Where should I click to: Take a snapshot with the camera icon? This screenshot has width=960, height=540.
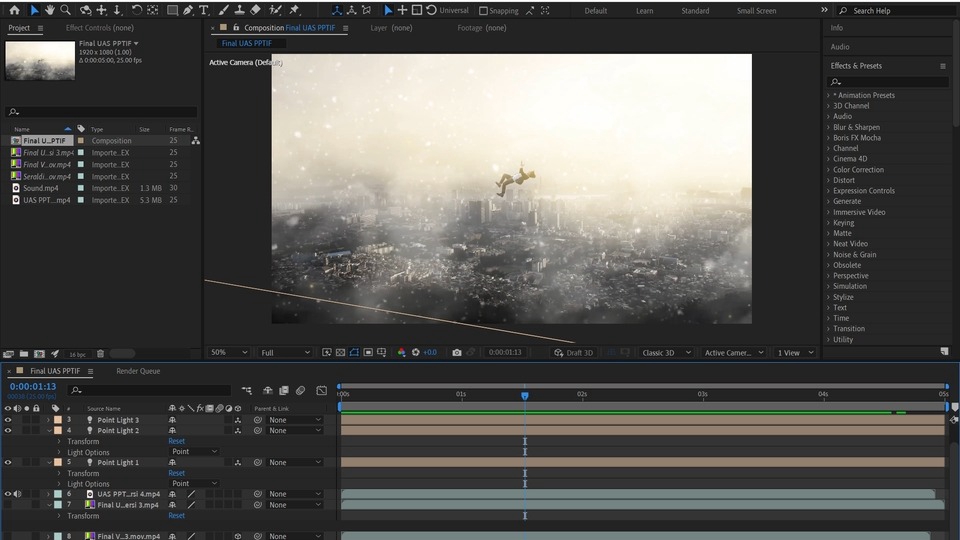coord(457,352)
